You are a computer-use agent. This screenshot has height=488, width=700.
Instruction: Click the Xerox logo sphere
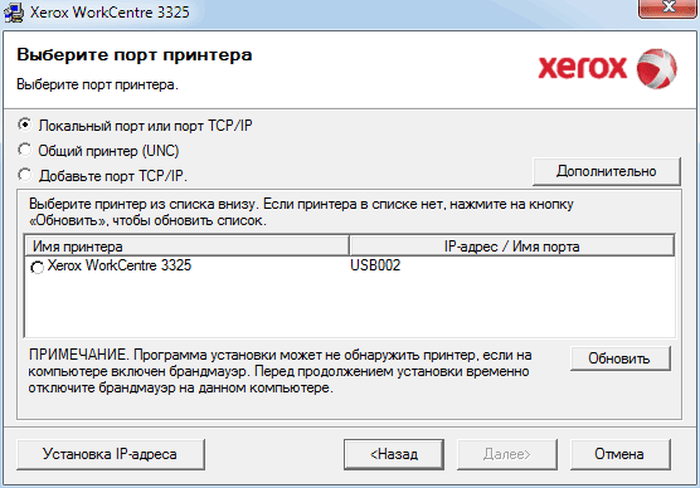656,69
